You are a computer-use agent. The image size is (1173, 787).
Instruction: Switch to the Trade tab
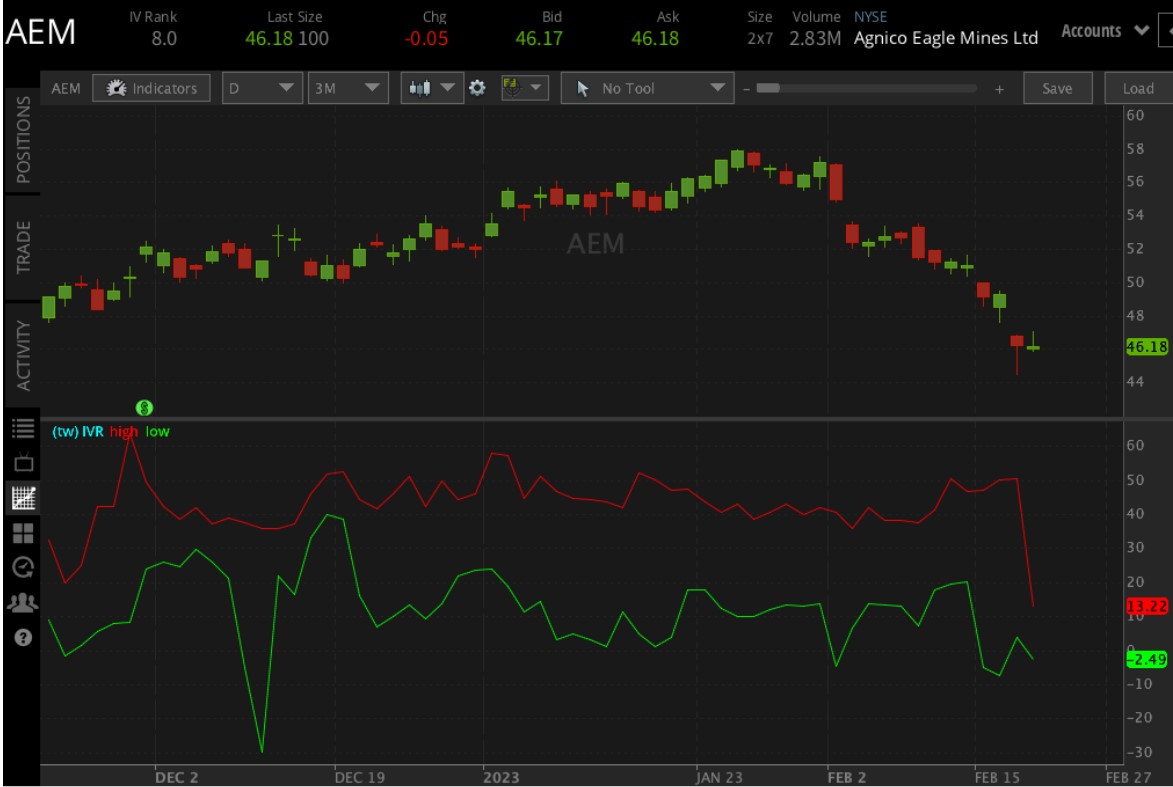point(23,247)
